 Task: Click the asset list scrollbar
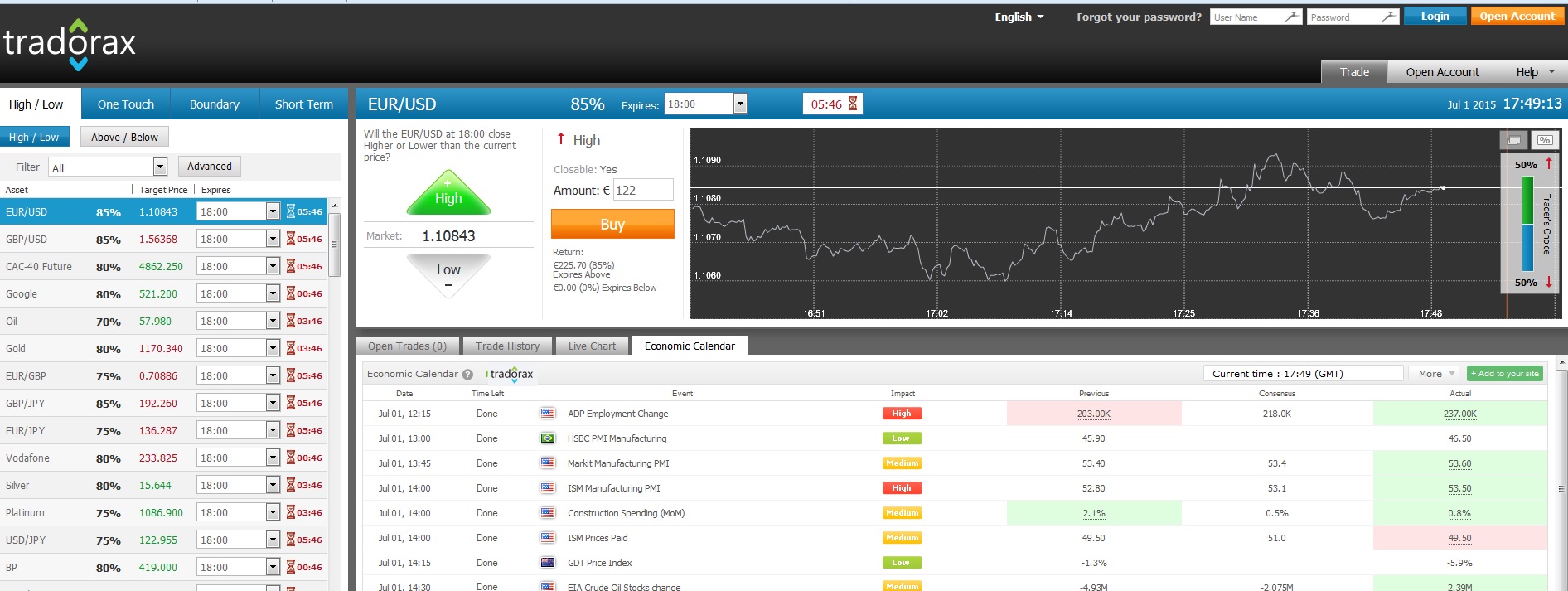(334, 245)
